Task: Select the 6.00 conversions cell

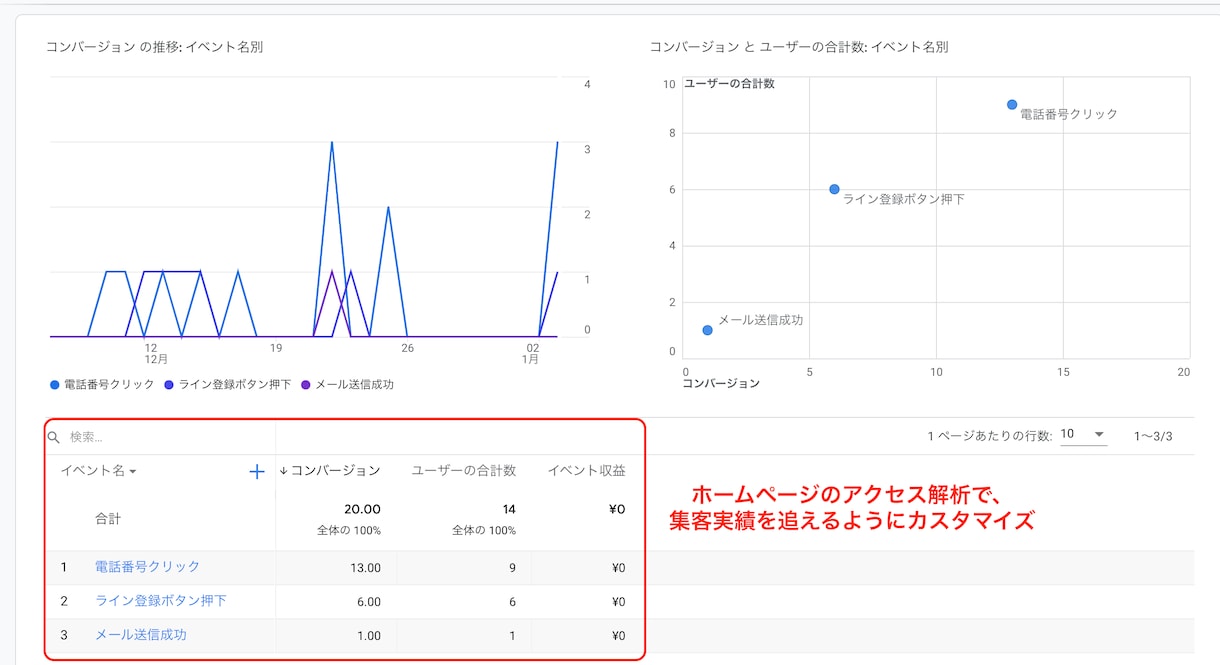Action: point(369,602)
